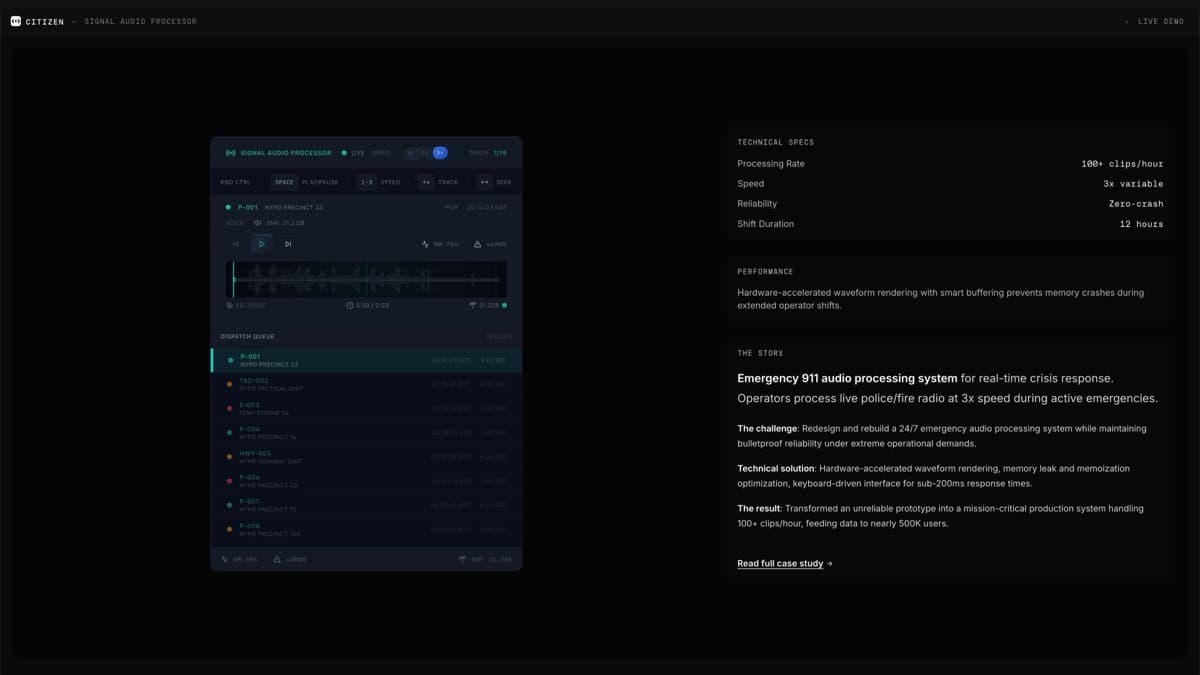Click the latency triangle icon in bottom status bar
This screenshot has width=1200, height=675.
coord(277,559)
